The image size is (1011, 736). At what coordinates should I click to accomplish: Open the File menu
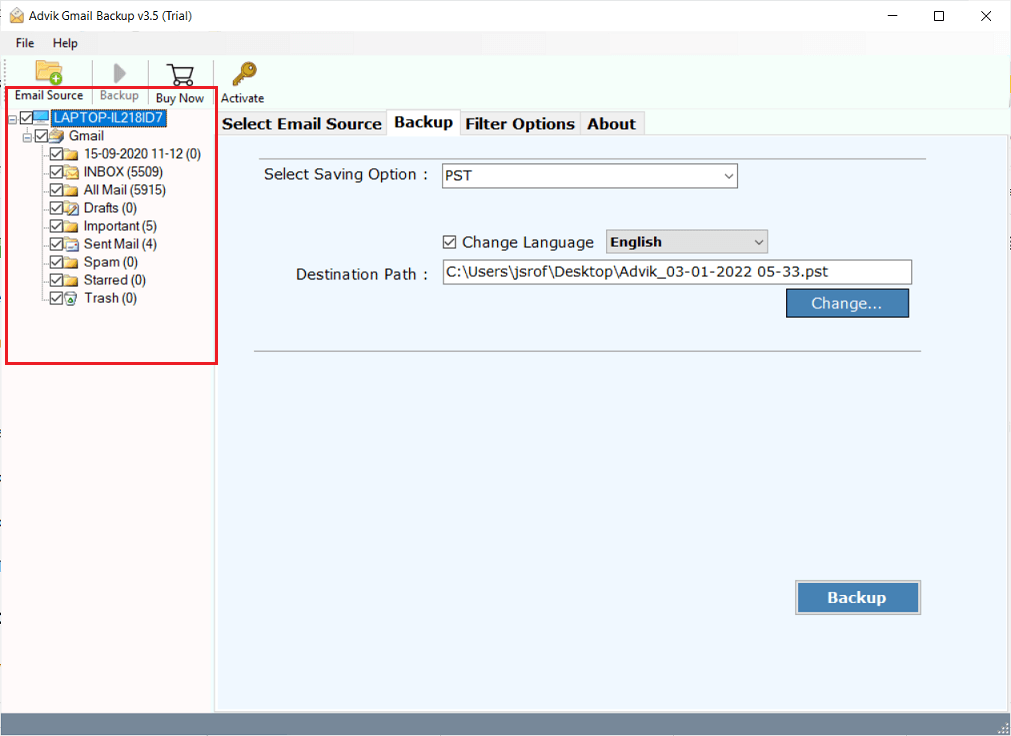[25, 43]
